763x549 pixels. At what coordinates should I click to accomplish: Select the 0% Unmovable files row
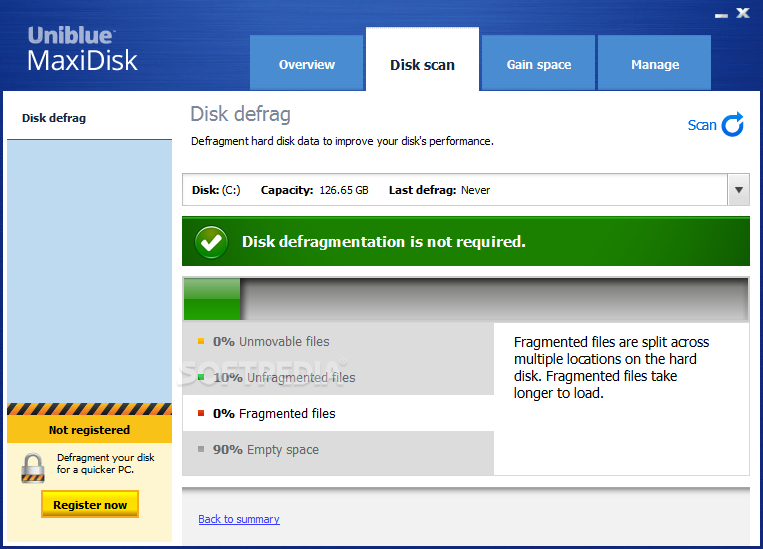coord(338,341)
